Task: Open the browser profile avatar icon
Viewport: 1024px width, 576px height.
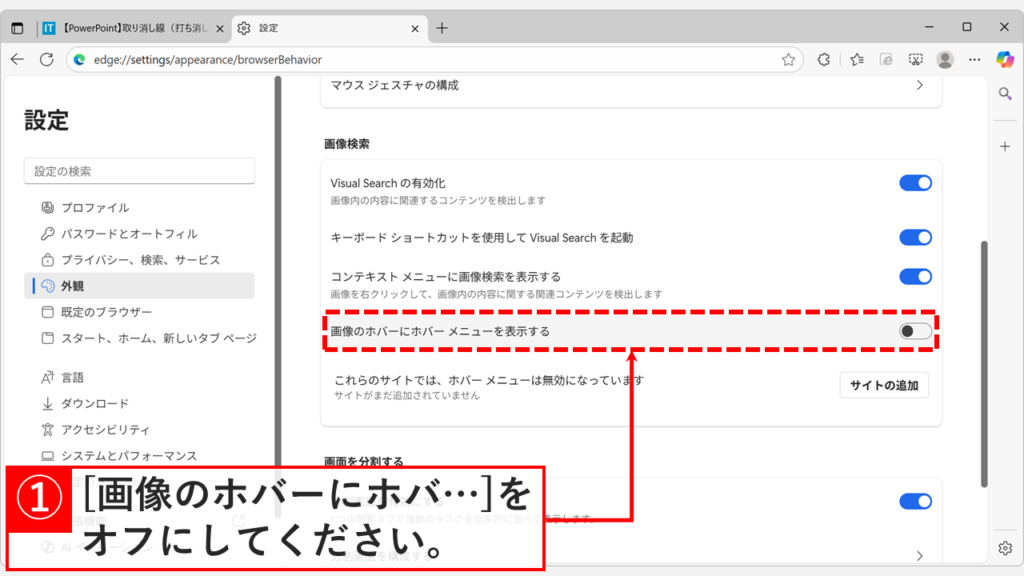Action: coord(946,59)
